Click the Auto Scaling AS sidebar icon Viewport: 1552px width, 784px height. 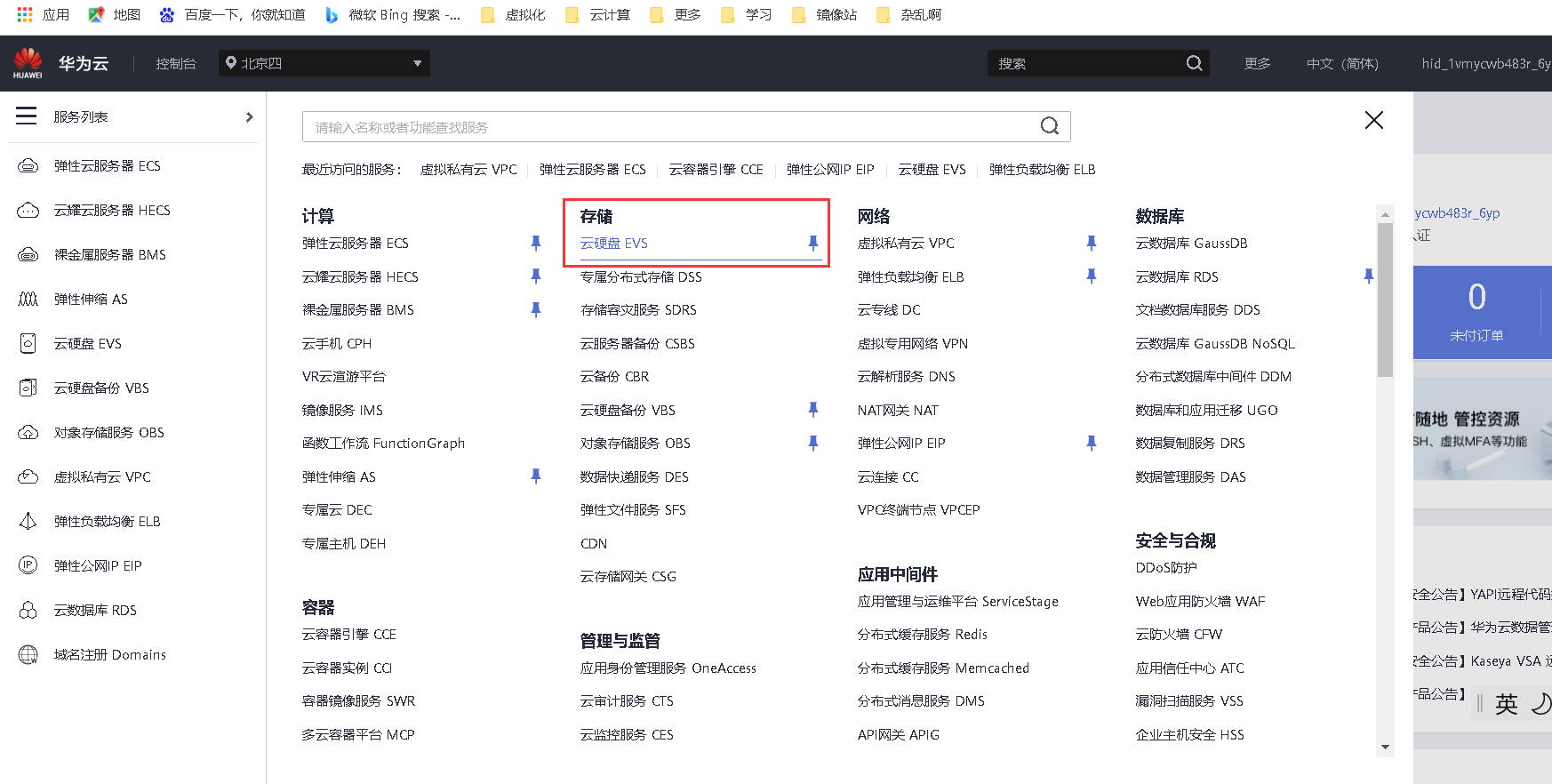[x=28, y=300]
